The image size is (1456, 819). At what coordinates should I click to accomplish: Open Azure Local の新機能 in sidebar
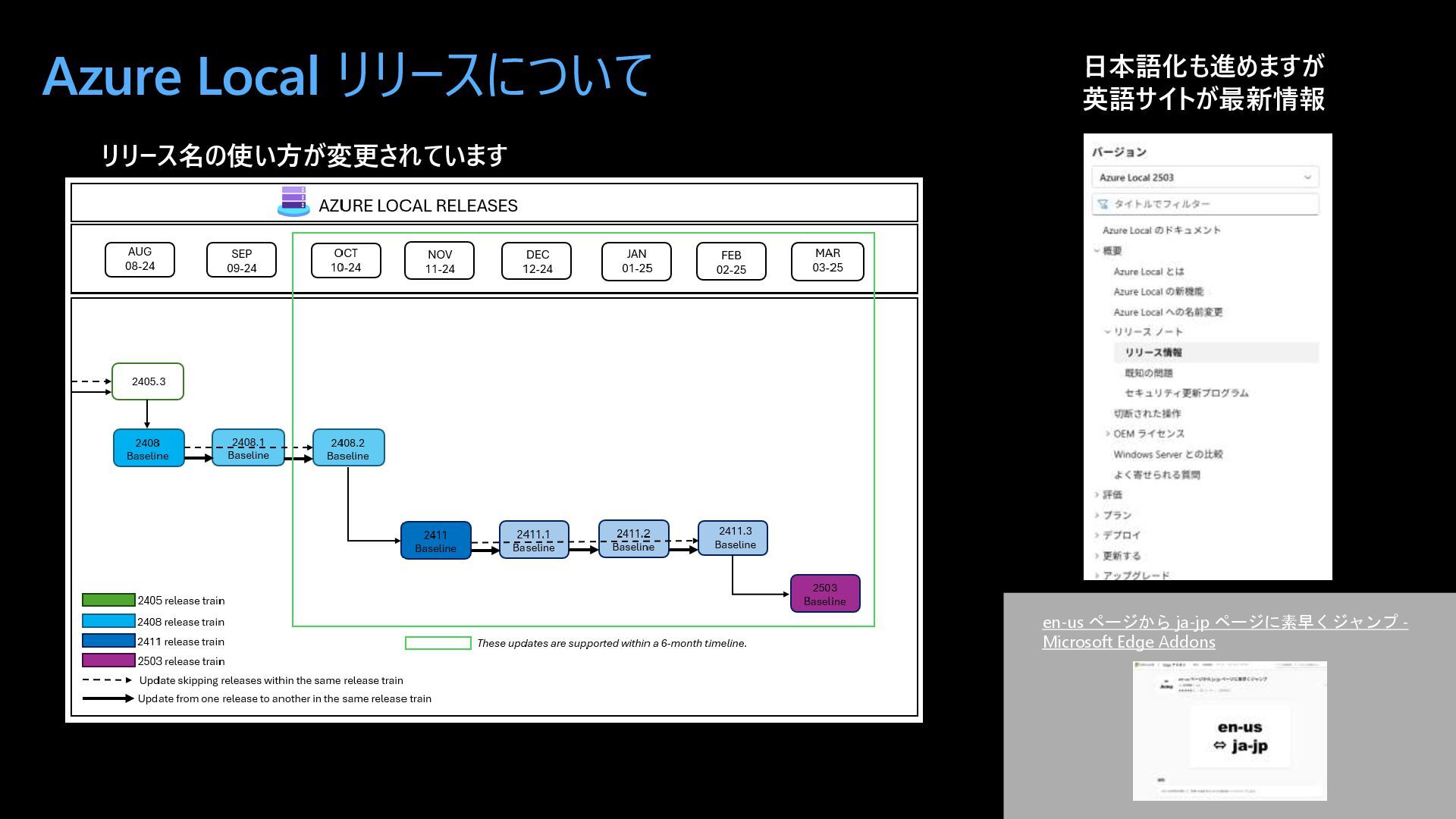tap(1158, 292)
